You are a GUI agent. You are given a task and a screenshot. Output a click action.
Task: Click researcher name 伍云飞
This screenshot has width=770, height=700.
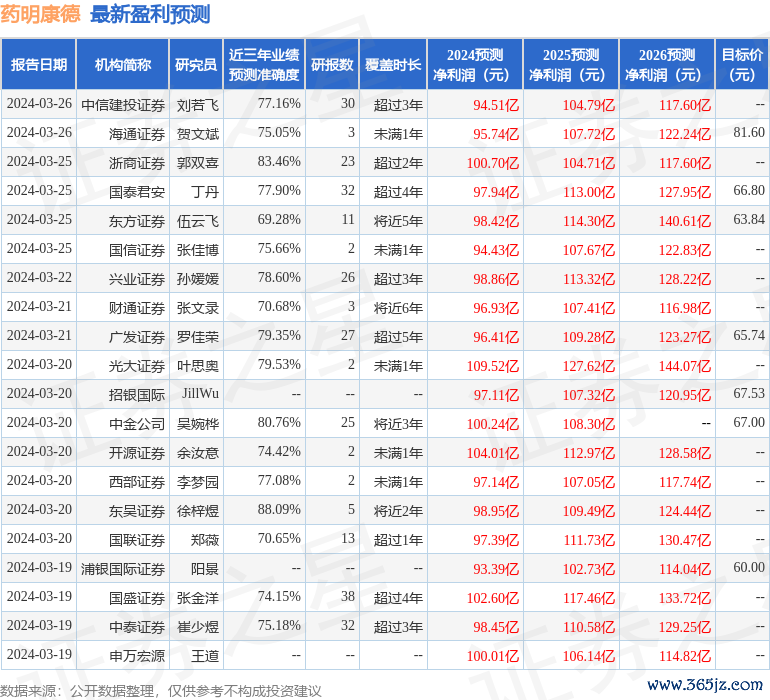point(198,221)
